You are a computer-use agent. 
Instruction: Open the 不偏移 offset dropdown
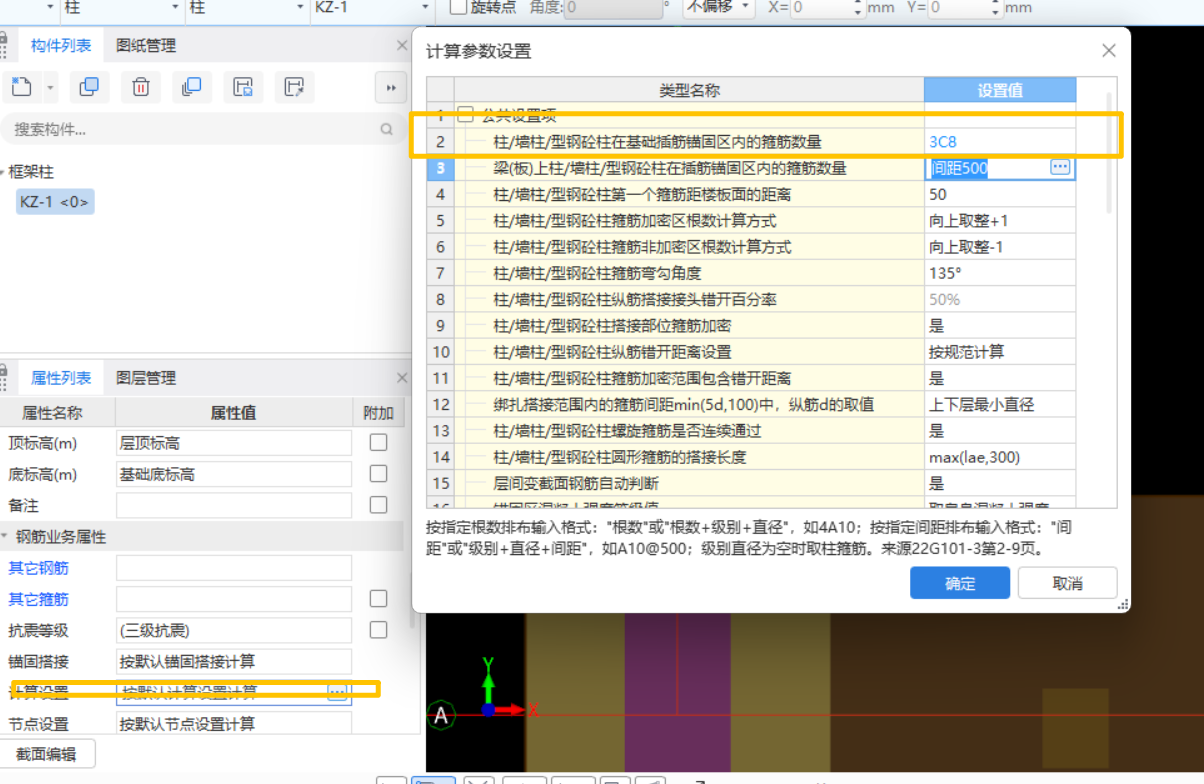coord(721,7)
